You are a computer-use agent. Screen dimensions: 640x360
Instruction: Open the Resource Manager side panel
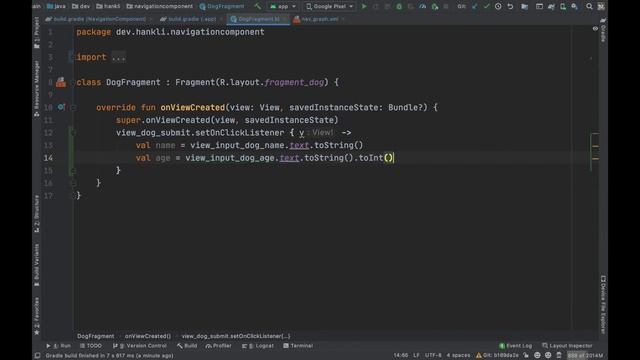point(37,88)
